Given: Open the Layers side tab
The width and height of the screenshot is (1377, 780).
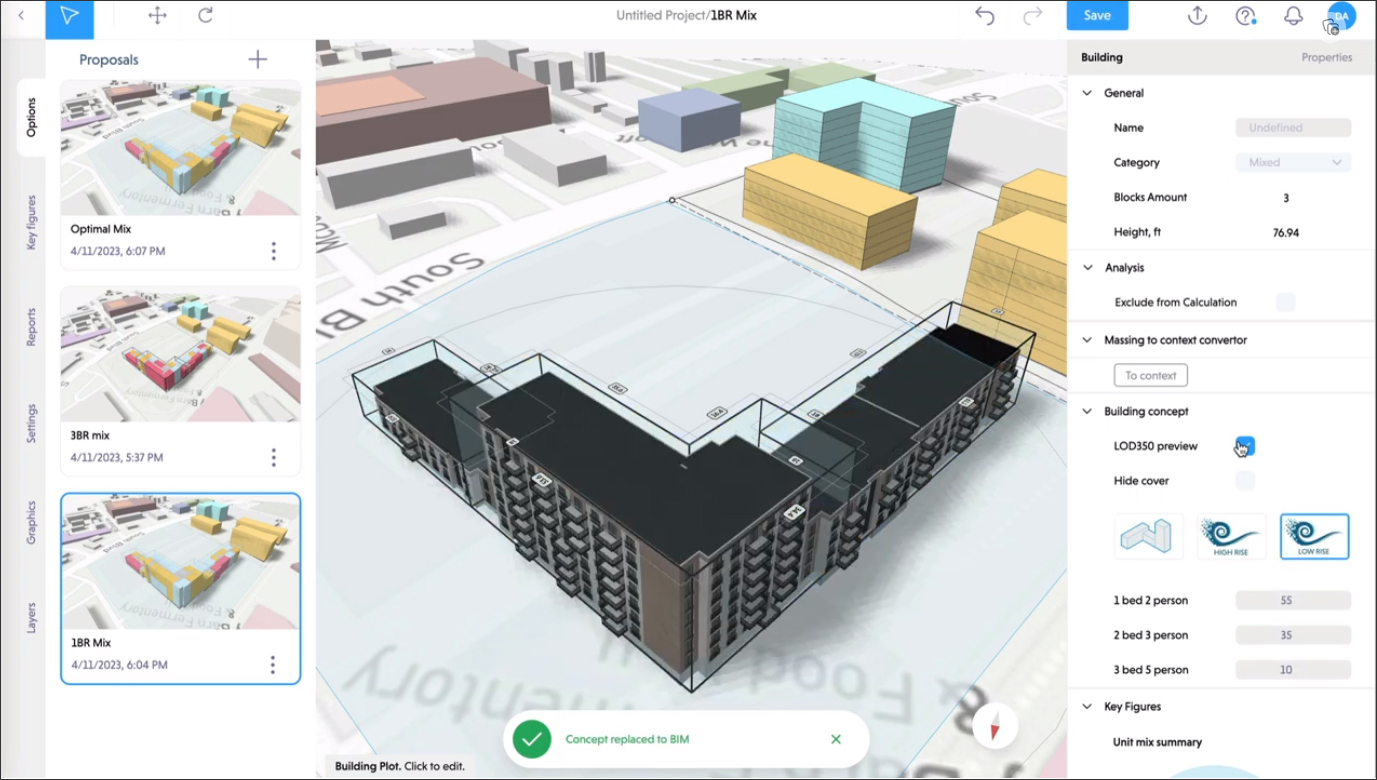Looking at the screenshot, I should [31, 617].
